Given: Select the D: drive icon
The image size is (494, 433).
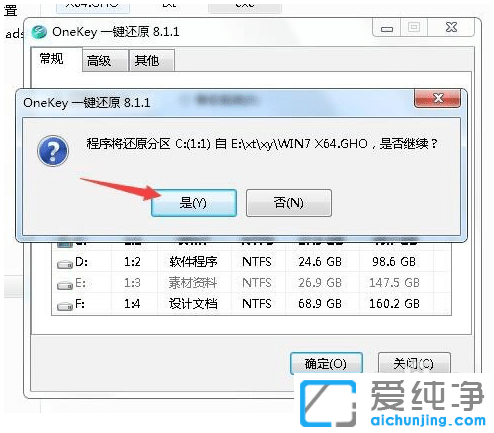Looking at the screenshot, I should (x=65, y=264).
